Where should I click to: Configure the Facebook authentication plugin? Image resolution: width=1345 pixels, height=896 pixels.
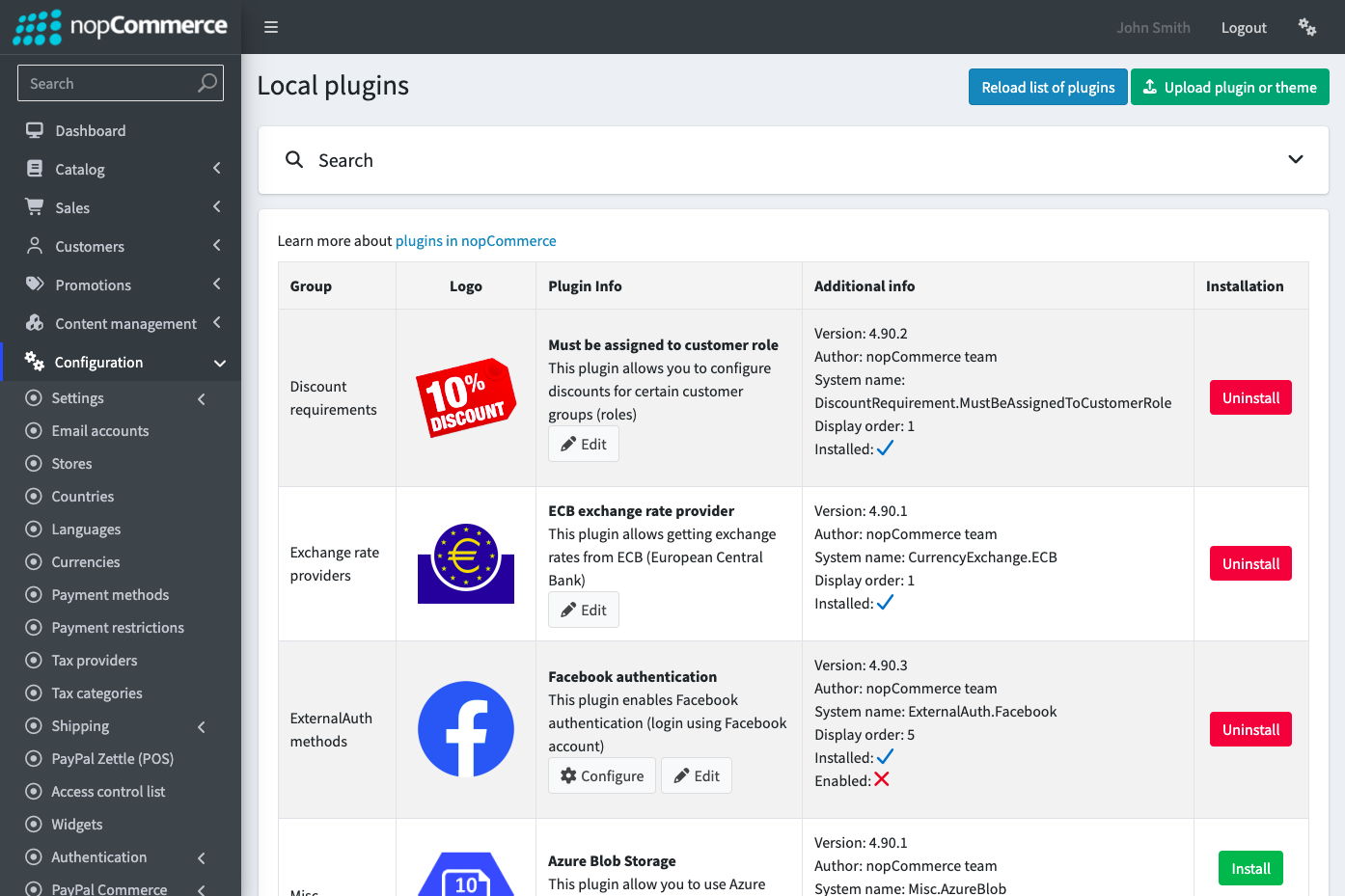[602, 775]
